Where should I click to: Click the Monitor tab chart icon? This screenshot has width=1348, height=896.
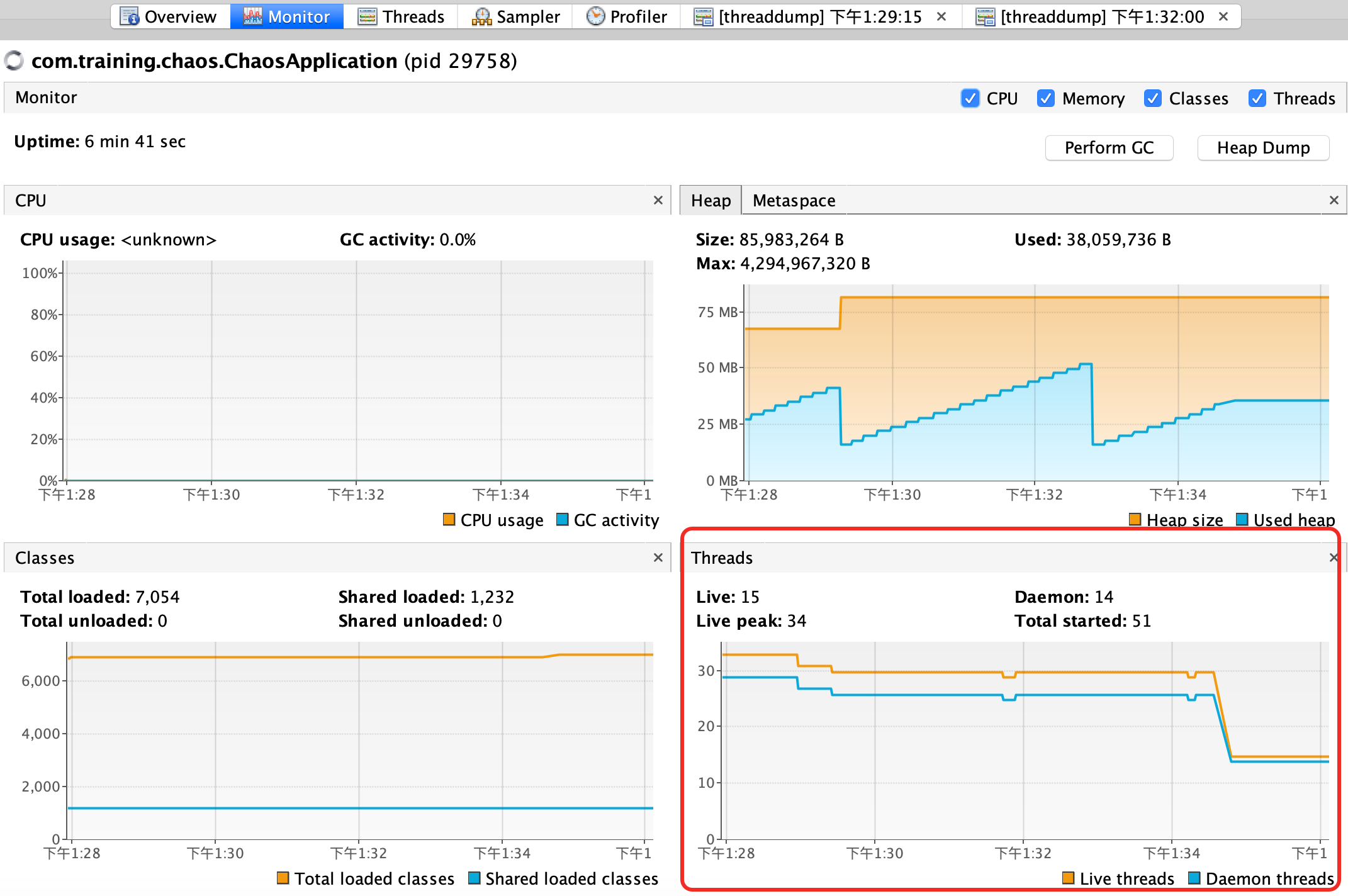tap(252, 16)
